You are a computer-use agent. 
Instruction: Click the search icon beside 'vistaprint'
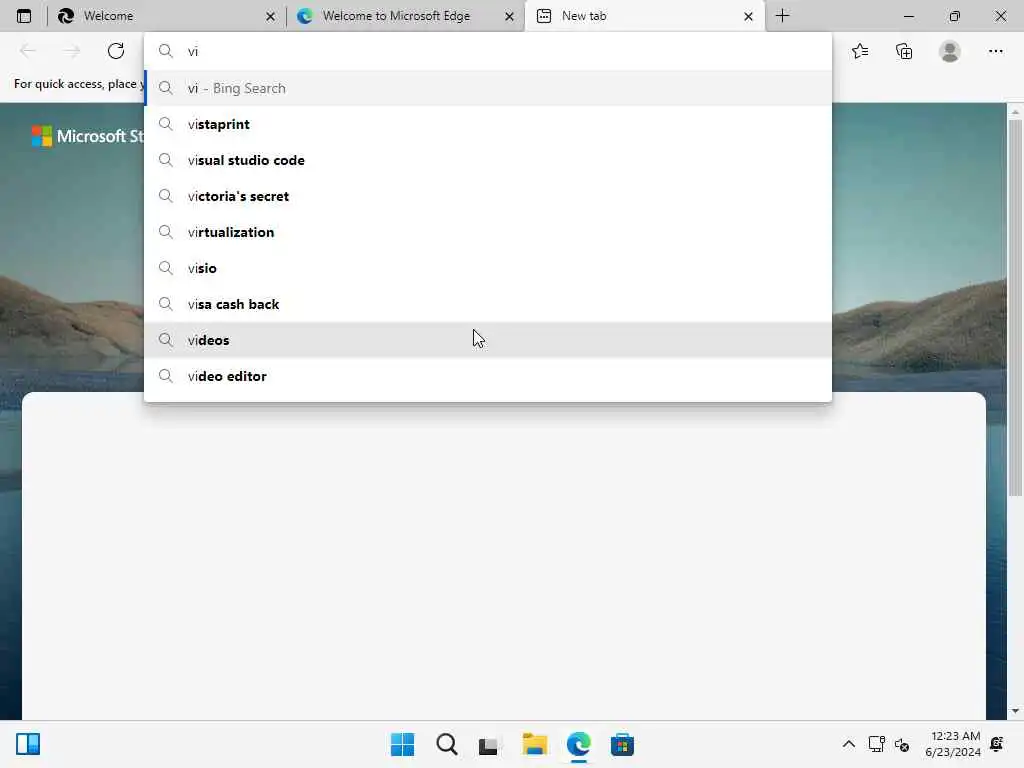pos(166,124)
